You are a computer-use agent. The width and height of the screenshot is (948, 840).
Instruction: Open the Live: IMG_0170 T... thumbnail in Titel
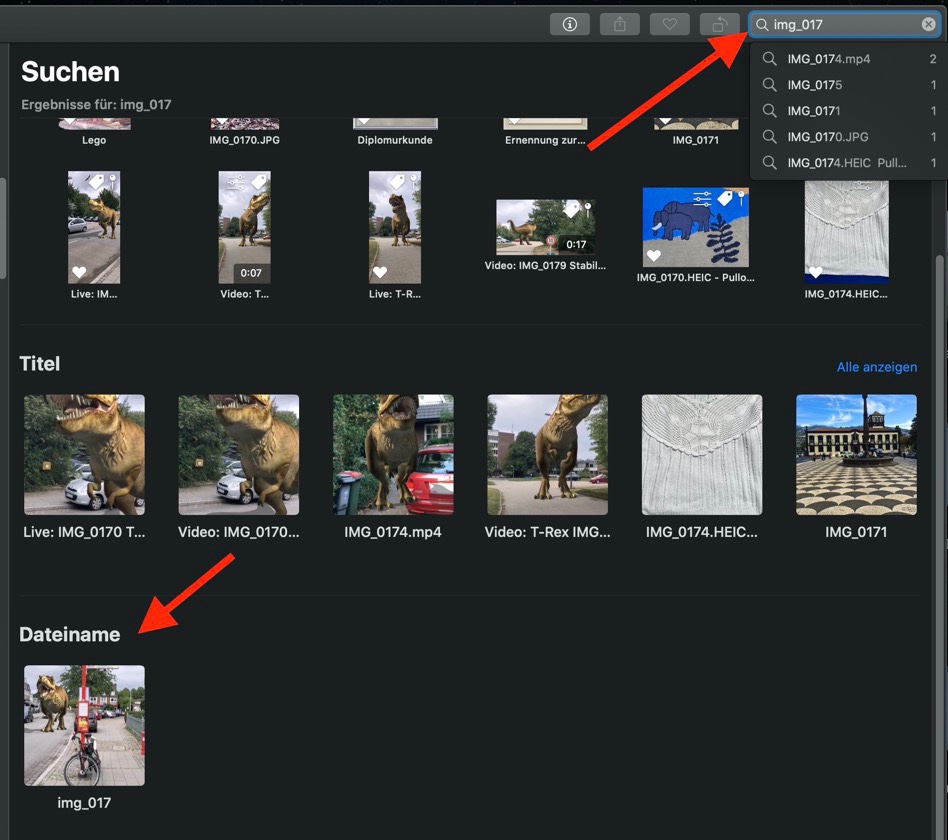click(84, 455)
